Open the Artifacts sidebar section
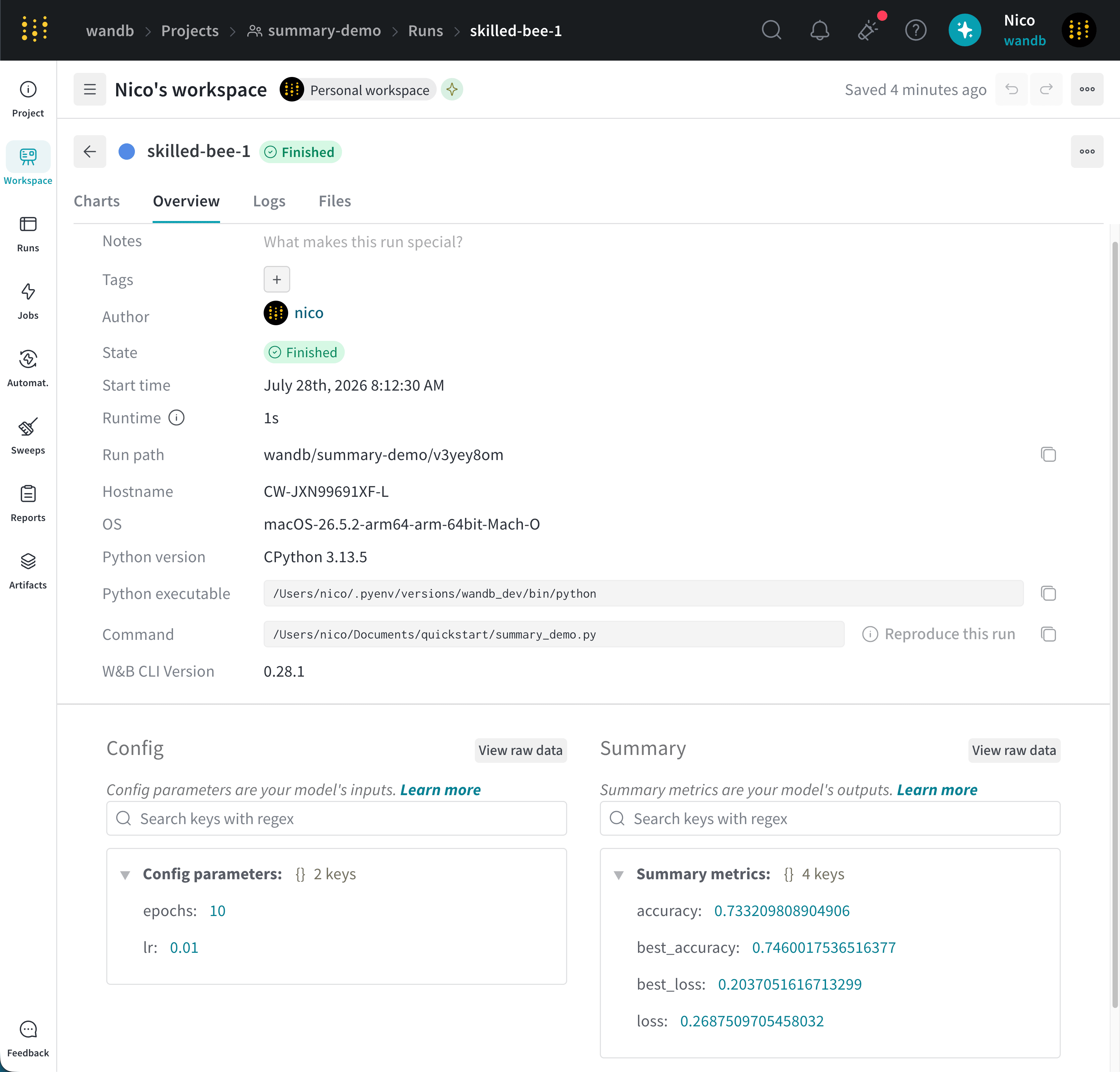The width and height of the screenshot is (1120, 1072). [x=28, y=570]
